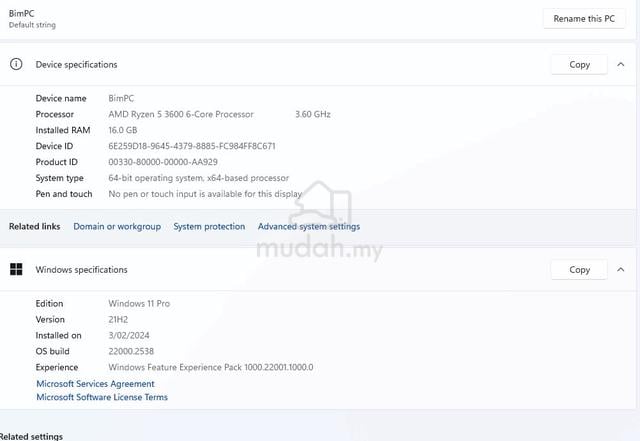Click the System type label

coord(60,178)
